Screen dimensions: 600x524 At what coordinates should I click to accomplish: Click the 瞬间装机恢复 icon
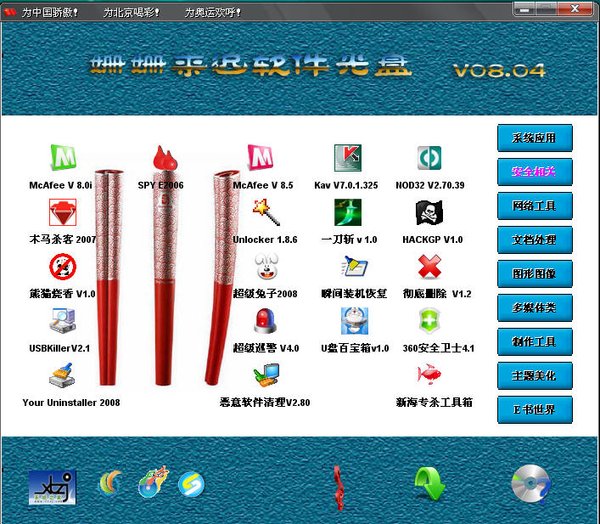354,266
